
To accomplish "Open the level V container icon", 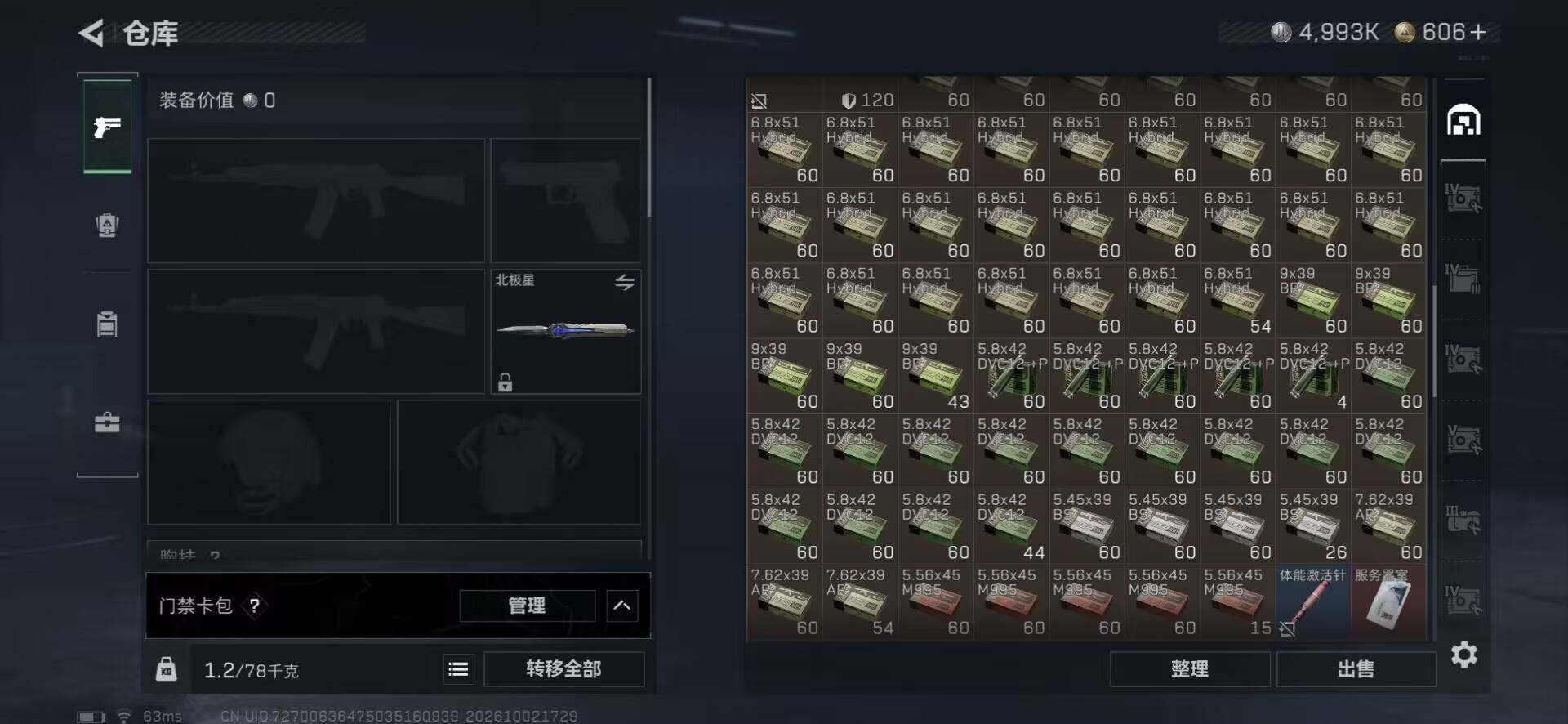I will point(1463,439).
